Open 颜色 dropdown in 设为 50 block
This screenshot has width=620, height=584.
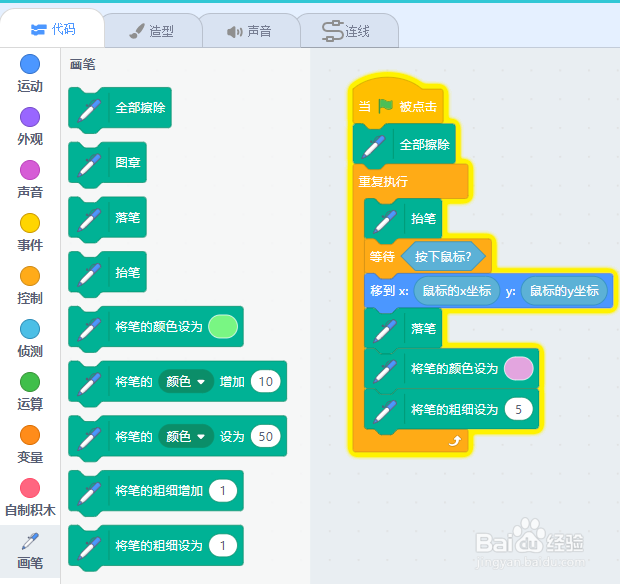[x=185, y=436]
